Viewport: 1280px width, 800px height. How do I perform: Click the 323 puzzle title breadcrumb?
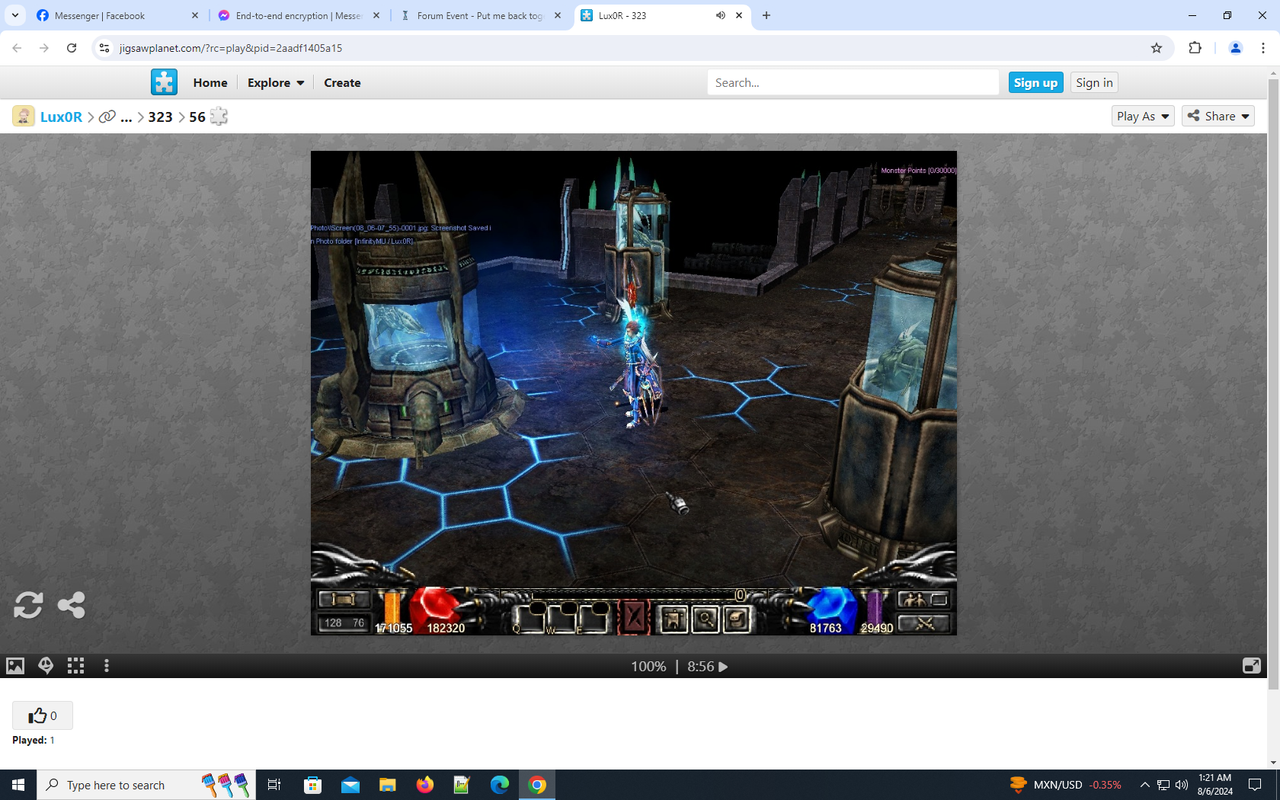click(x=160, y=117)
